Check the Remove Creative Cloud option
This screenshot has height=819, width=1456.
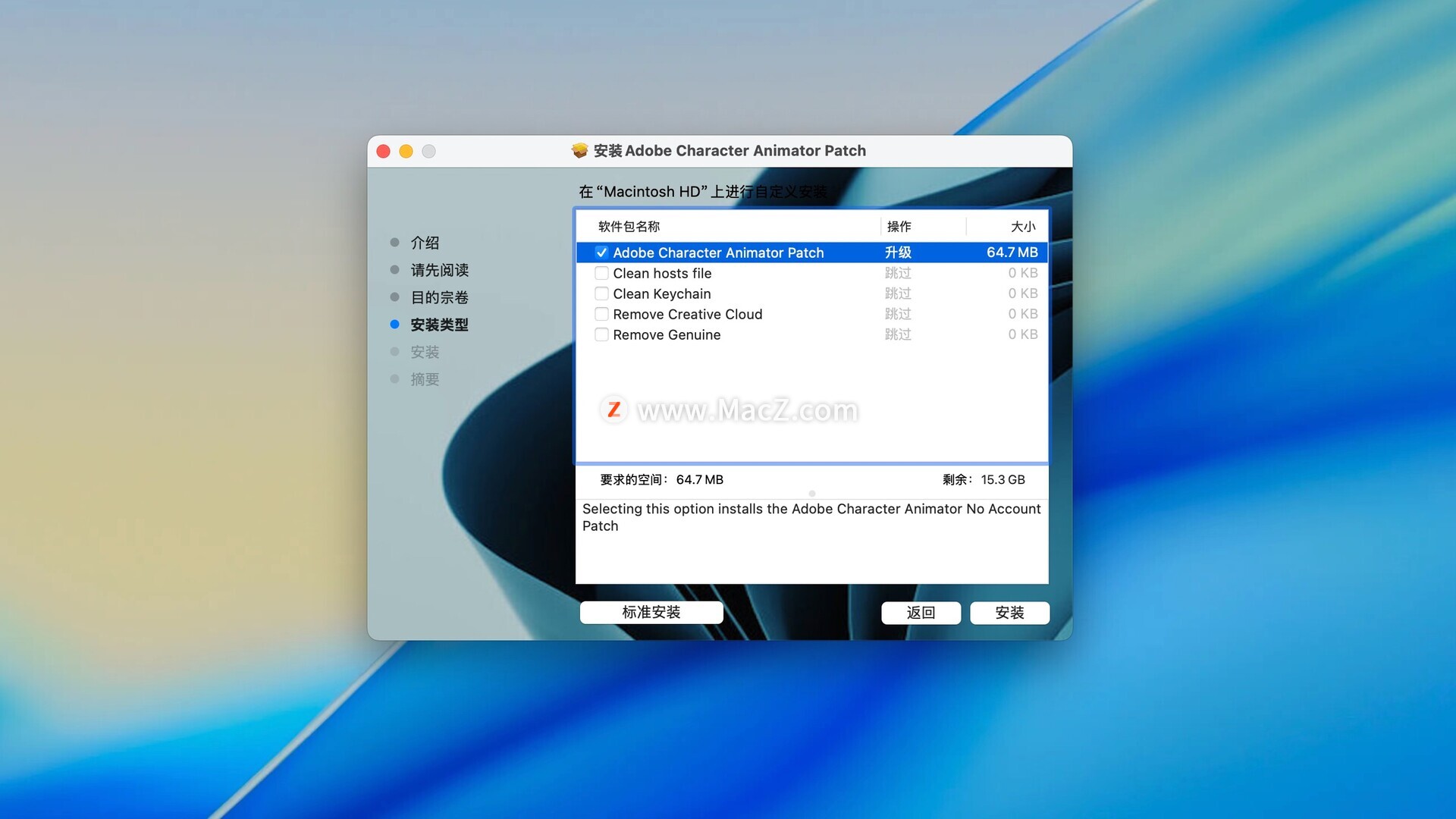point(601,314)
